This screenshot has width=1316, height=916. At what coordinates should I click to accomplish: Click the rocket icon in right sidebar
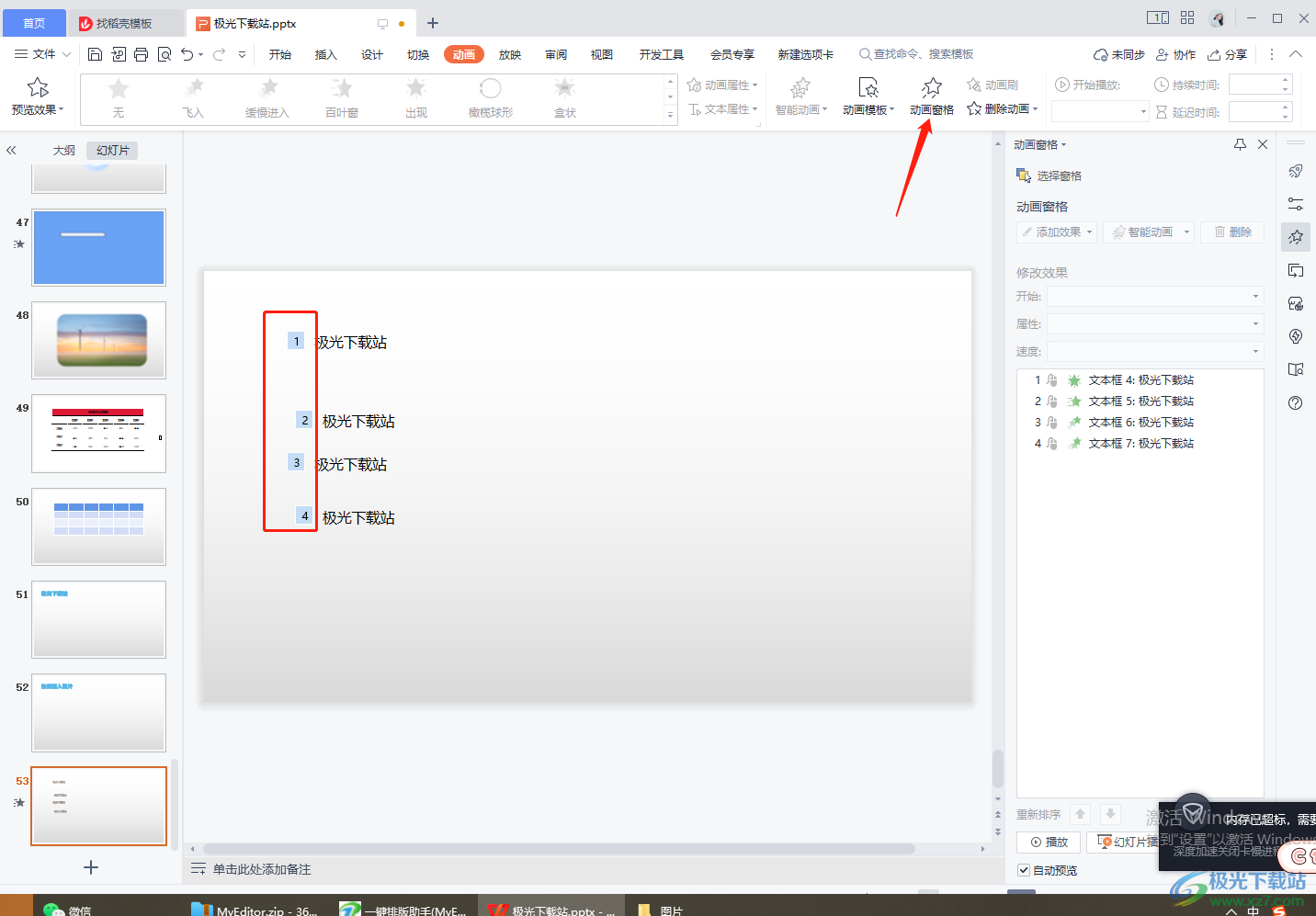click(1296, 171)
